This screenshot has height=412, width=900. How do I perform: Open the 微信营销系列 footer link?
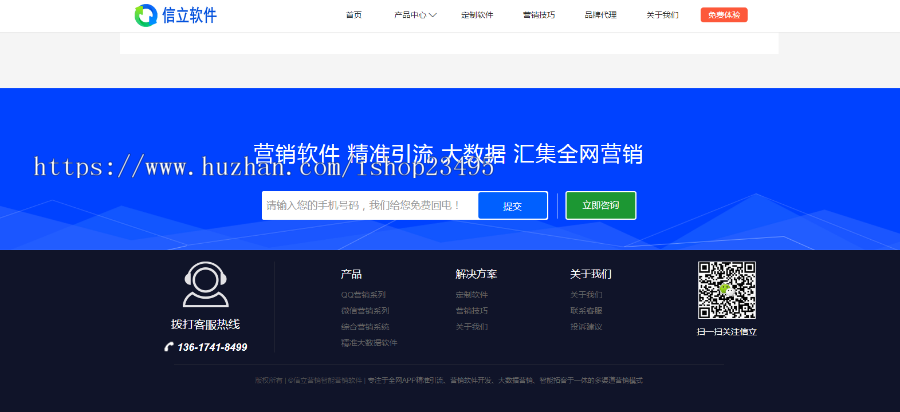pyautogui.click(x=365, y=311)
